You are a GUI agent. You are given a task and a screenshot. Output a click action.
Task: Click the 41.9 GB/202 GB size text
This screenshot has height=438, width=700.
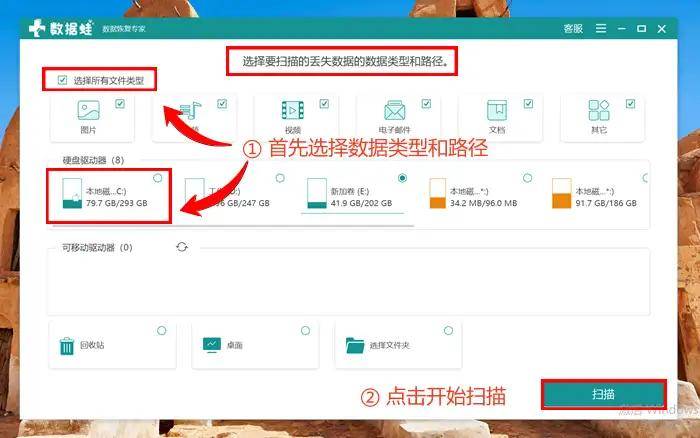[x=361, y=203]
